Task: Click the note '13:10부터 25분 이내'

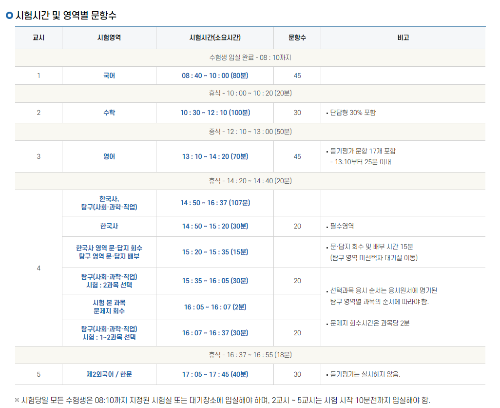Action: tap(363, 162)
